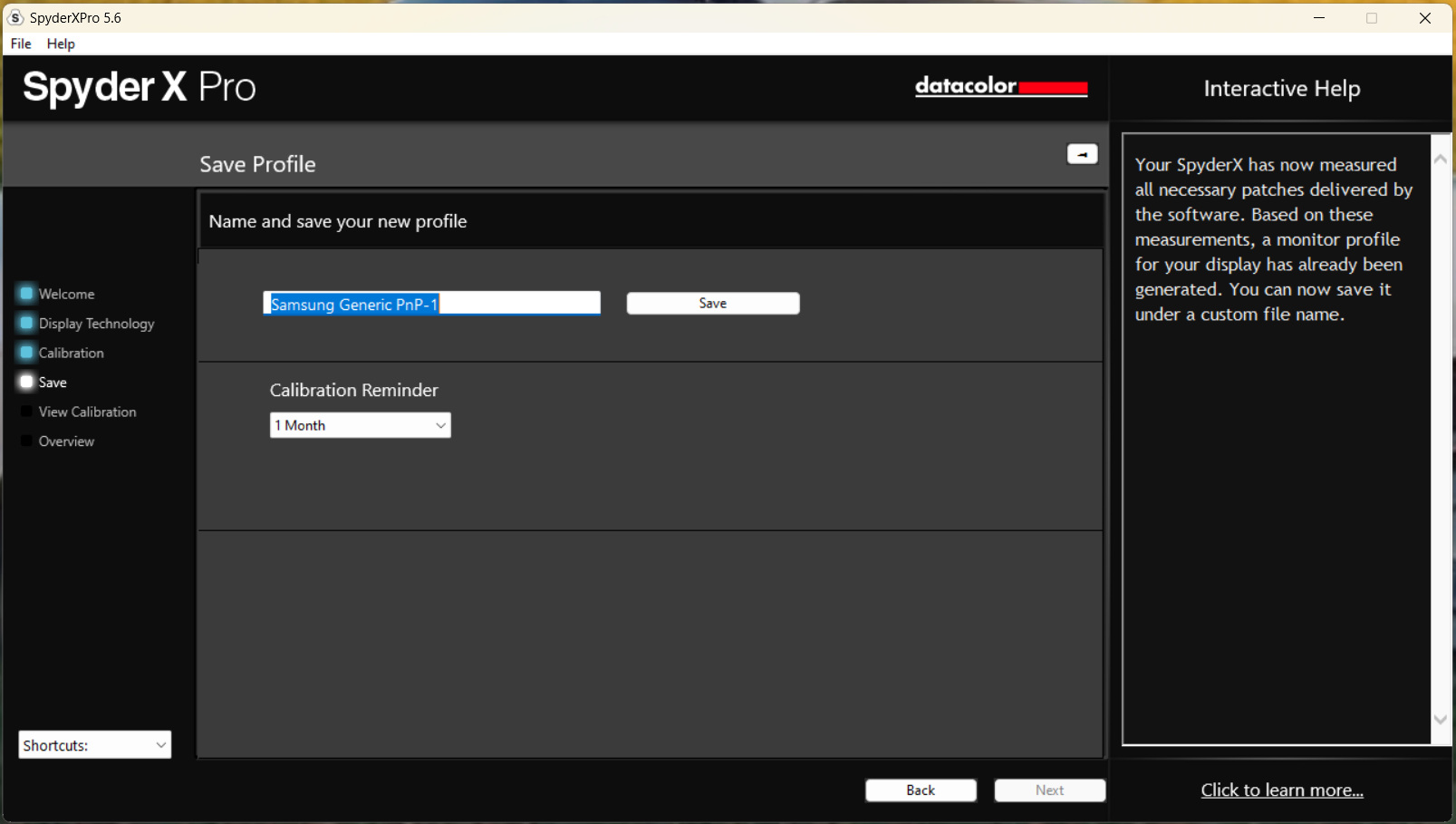
Task: Click 'Name and save your new profile' text
Action: coord(338,222)
